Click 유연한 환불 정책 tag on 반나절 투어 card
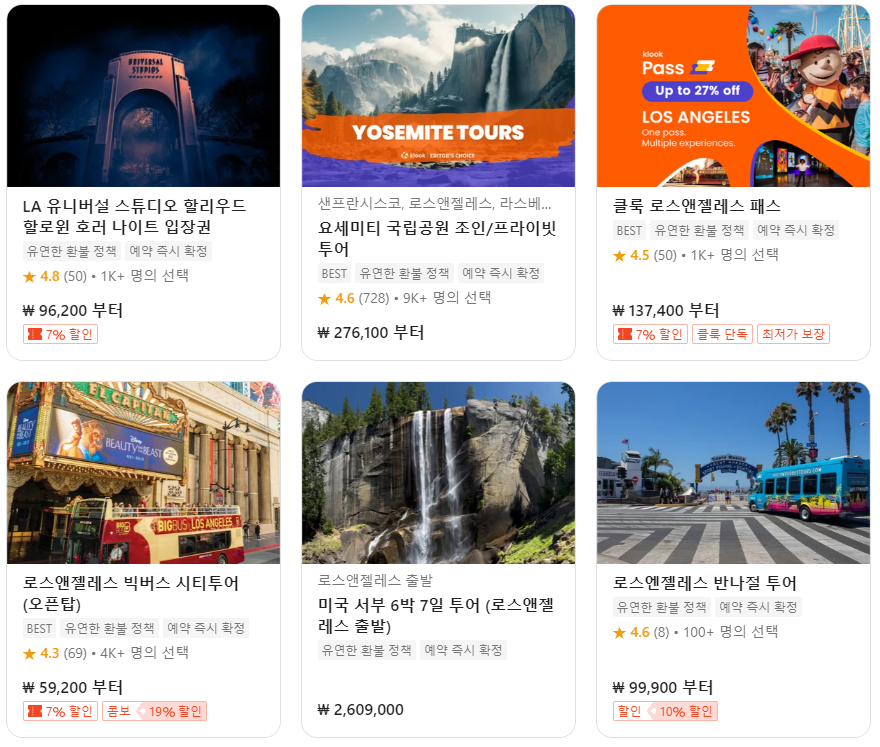Image resolution: width=880 pixels, height=747 pixels. click(662, 607)
